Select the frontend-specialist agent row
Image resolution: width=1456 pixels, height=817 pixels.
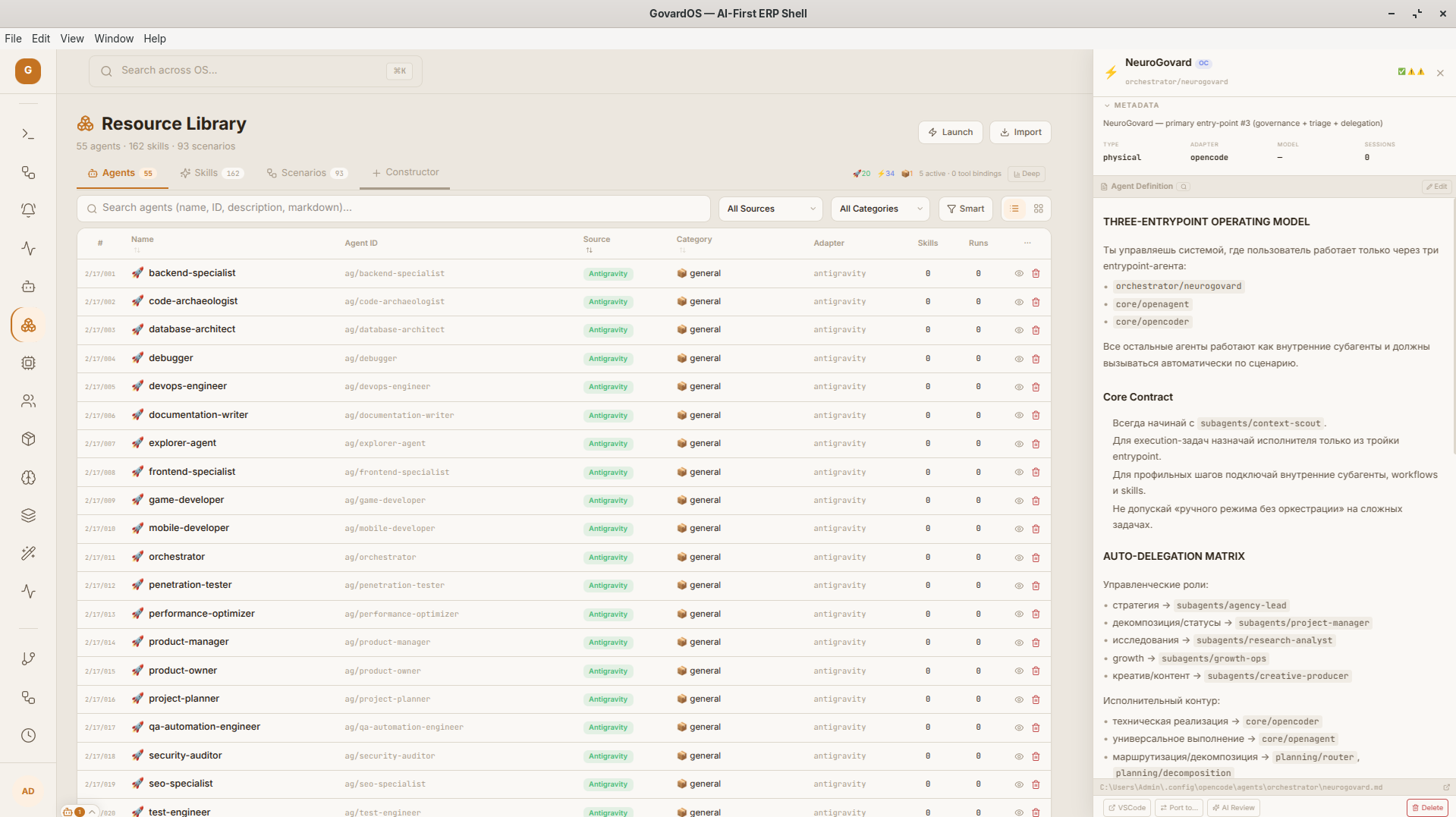point(564,472)
